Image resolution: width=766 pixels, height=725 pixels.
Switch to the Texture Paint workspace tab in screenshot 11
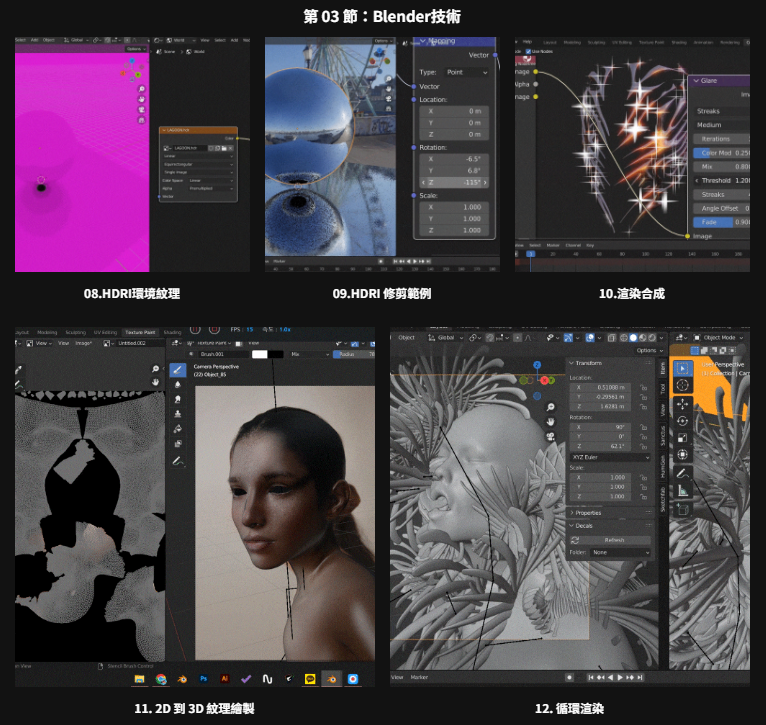pos(140,332)
